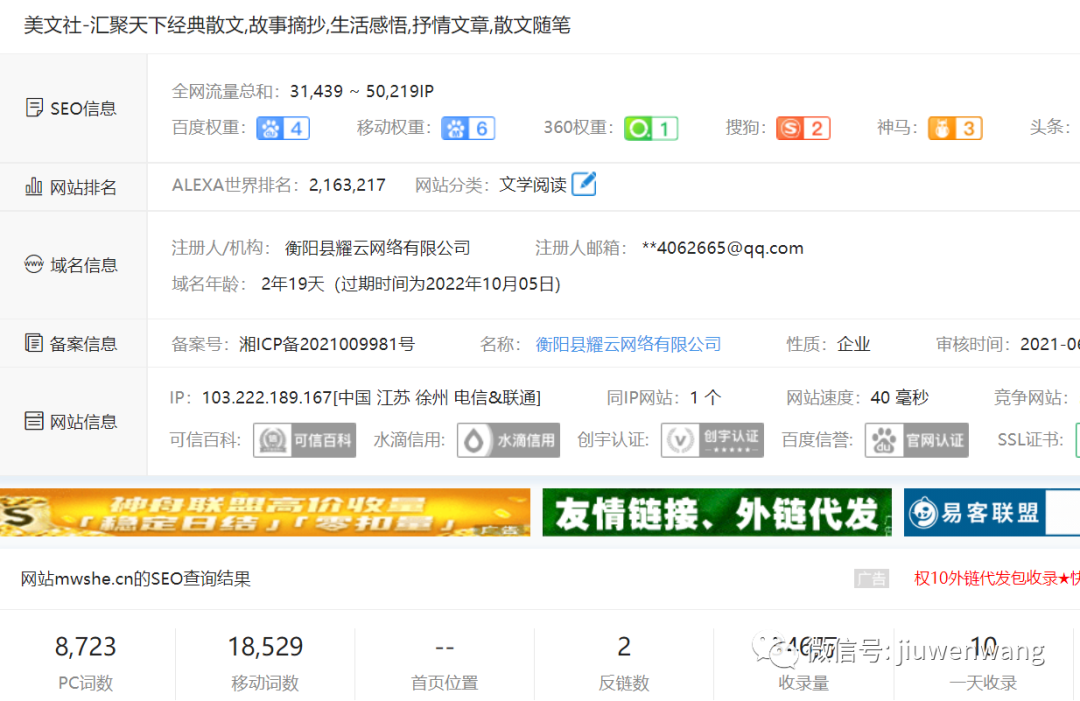Click the PC词数 value 8,723
Screen dimensions: 1080x701
tap(85, 647)
